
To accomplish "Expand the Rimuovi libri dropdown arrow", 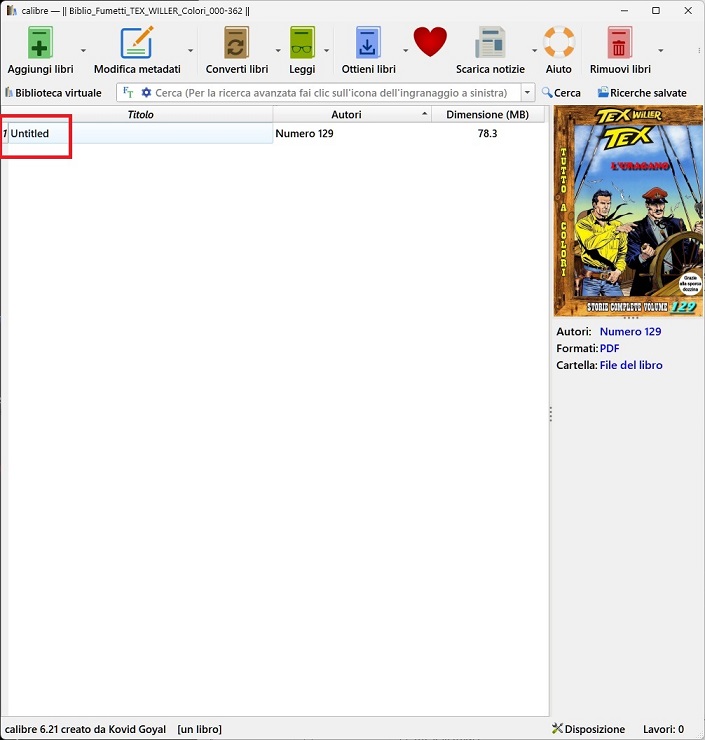I will [661, 50].
